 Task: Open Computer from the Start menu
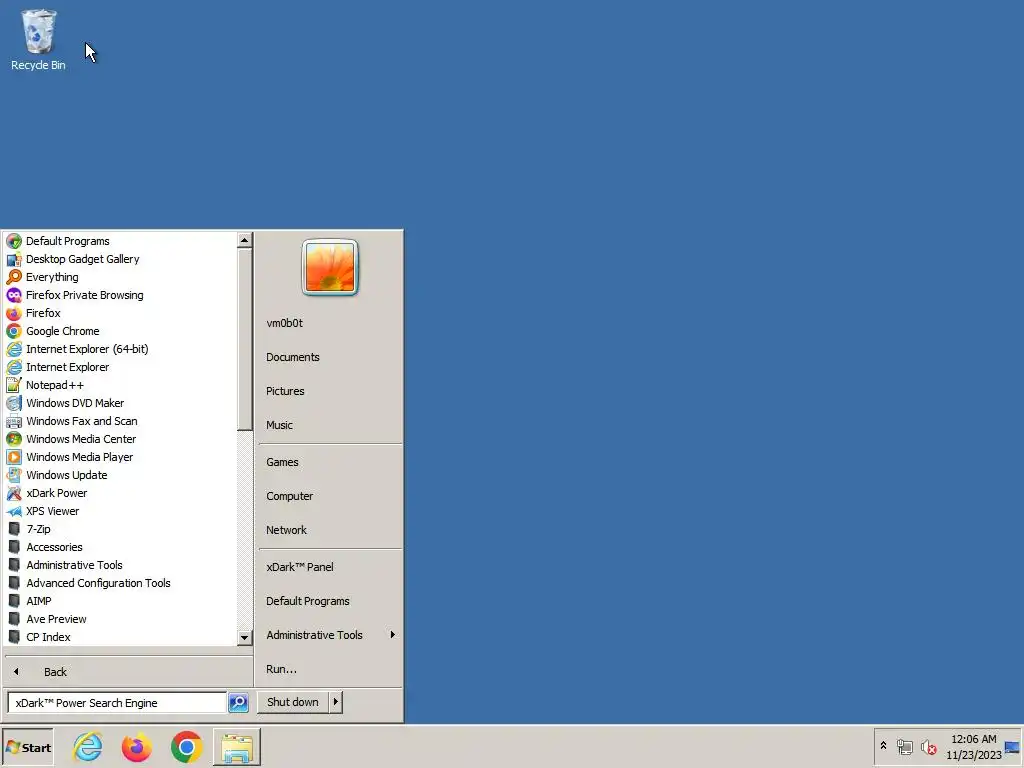pyautogui.click(x=289, y=496)
